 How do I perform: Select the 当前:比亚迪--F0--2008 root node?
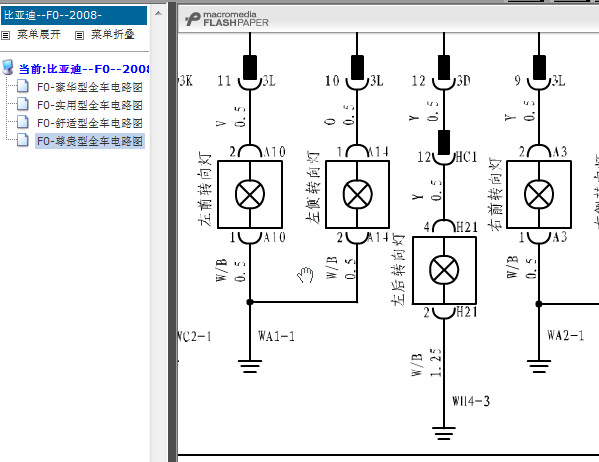pos(84,69)
